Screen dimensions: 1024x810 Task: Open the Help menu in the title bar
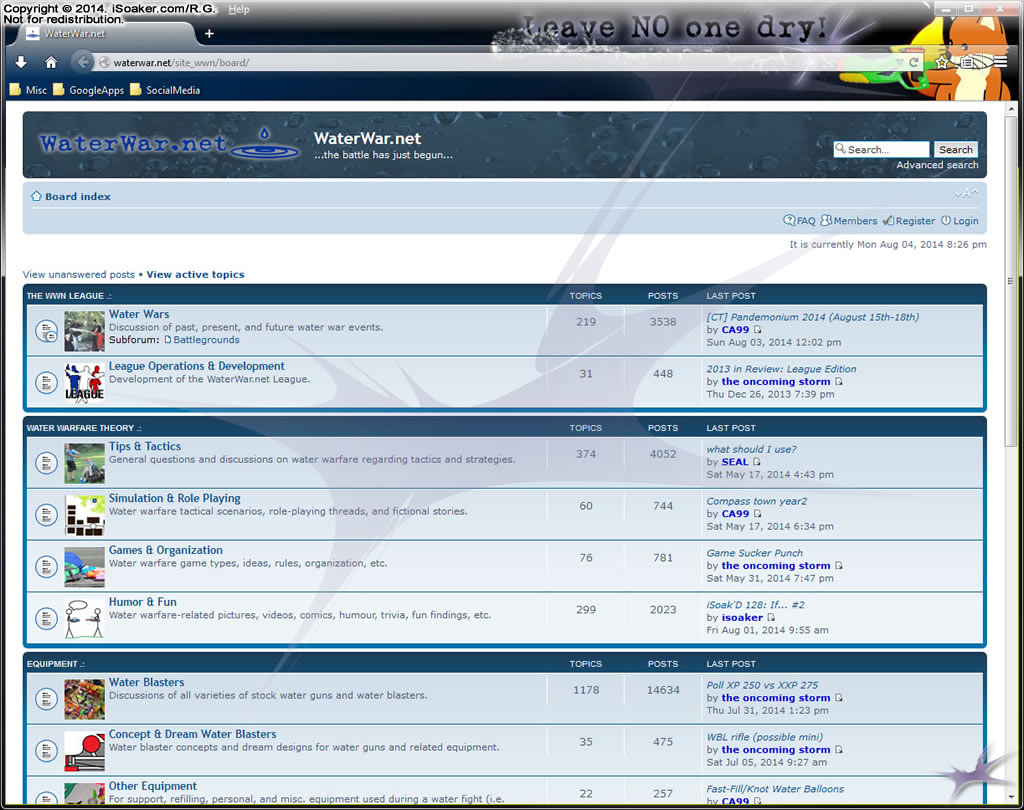[x=238, y=9]
